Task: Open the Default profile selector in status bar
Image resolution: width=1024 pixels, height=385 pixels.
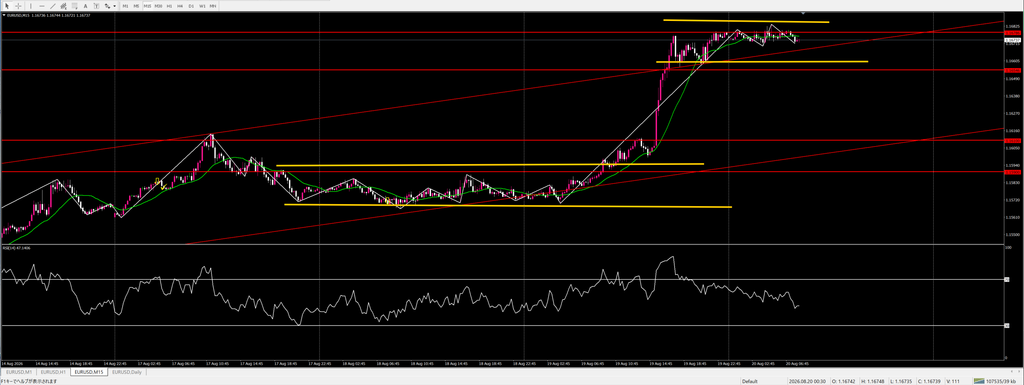Action: [750, 381]
